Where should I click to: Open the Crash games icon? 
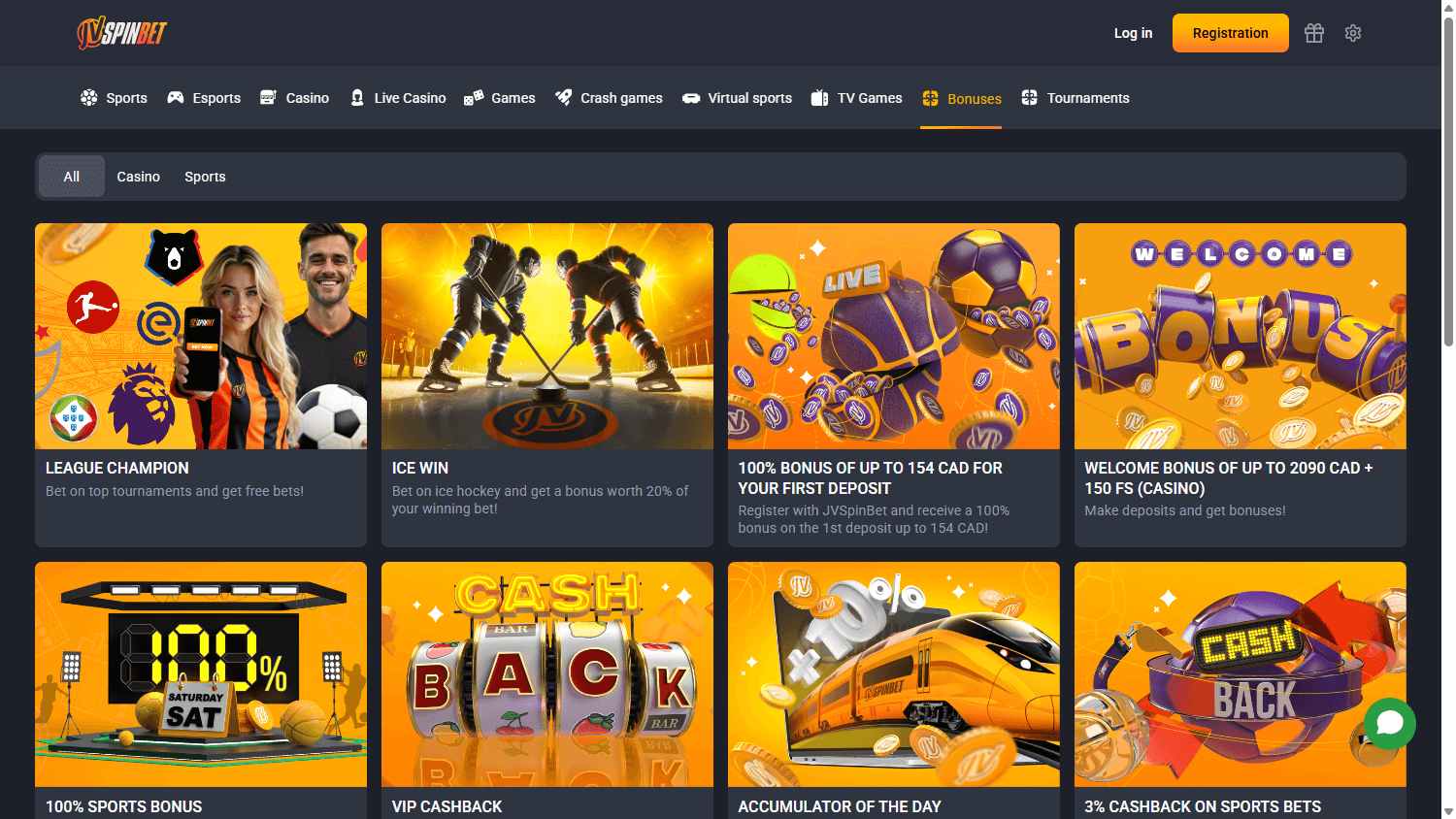tap(563, 97)
